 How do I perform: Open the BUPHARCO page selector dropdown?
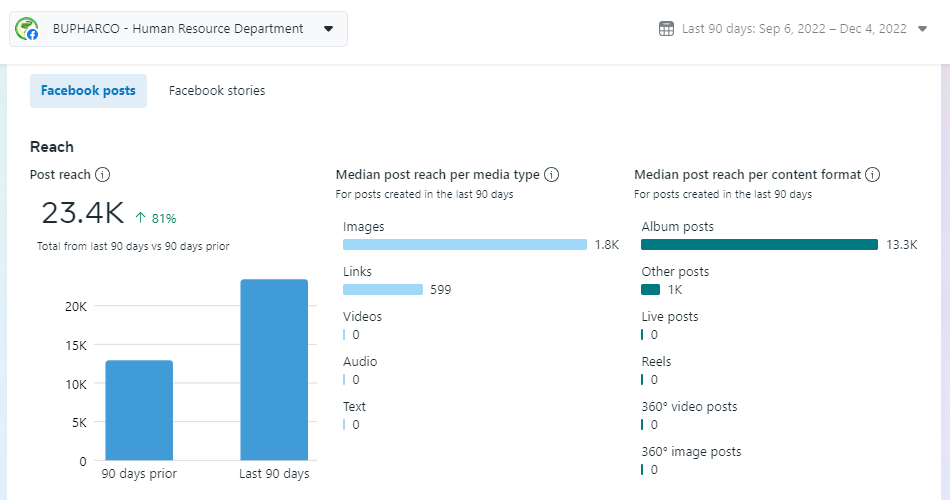click(x=179, y=29)
